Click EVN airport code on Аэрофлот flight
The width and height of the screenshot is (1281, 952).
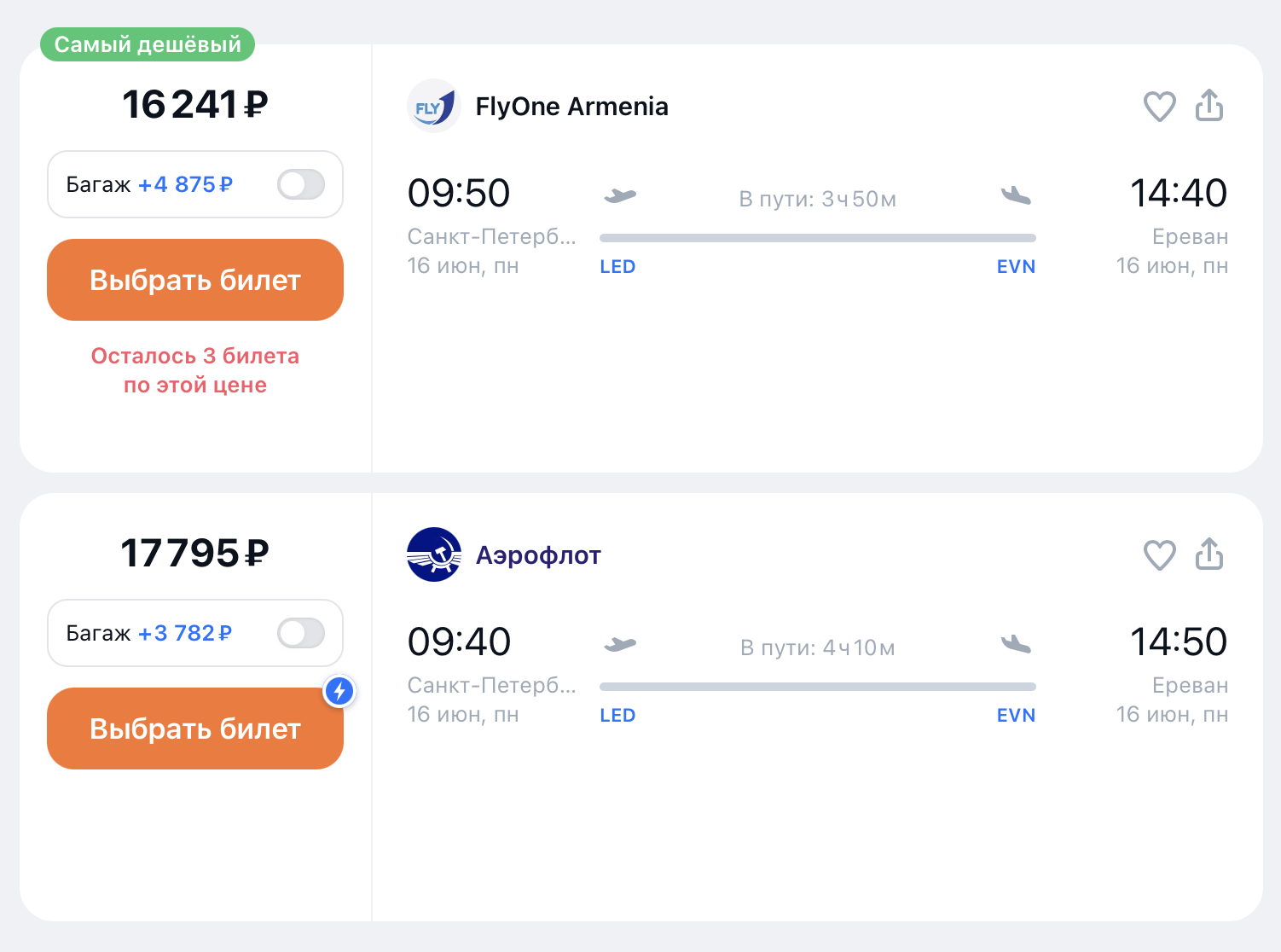point(1016,716)
